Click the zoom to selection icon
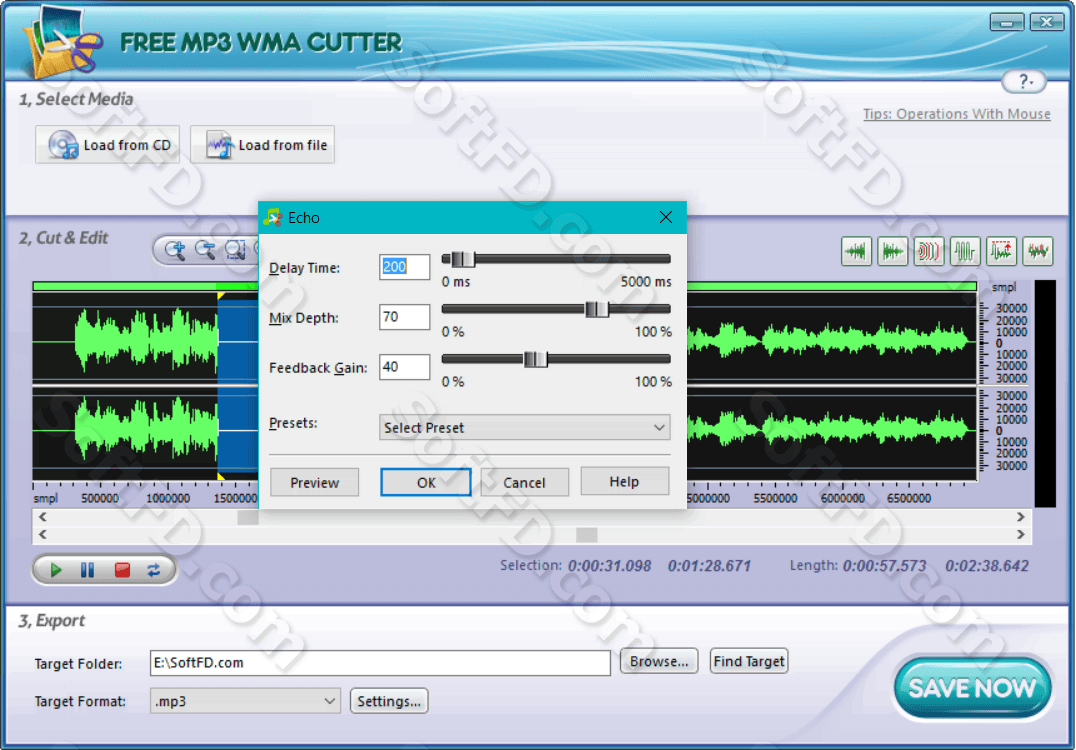1076x750 pixels. pyautogui.click(x=235, y=250)
